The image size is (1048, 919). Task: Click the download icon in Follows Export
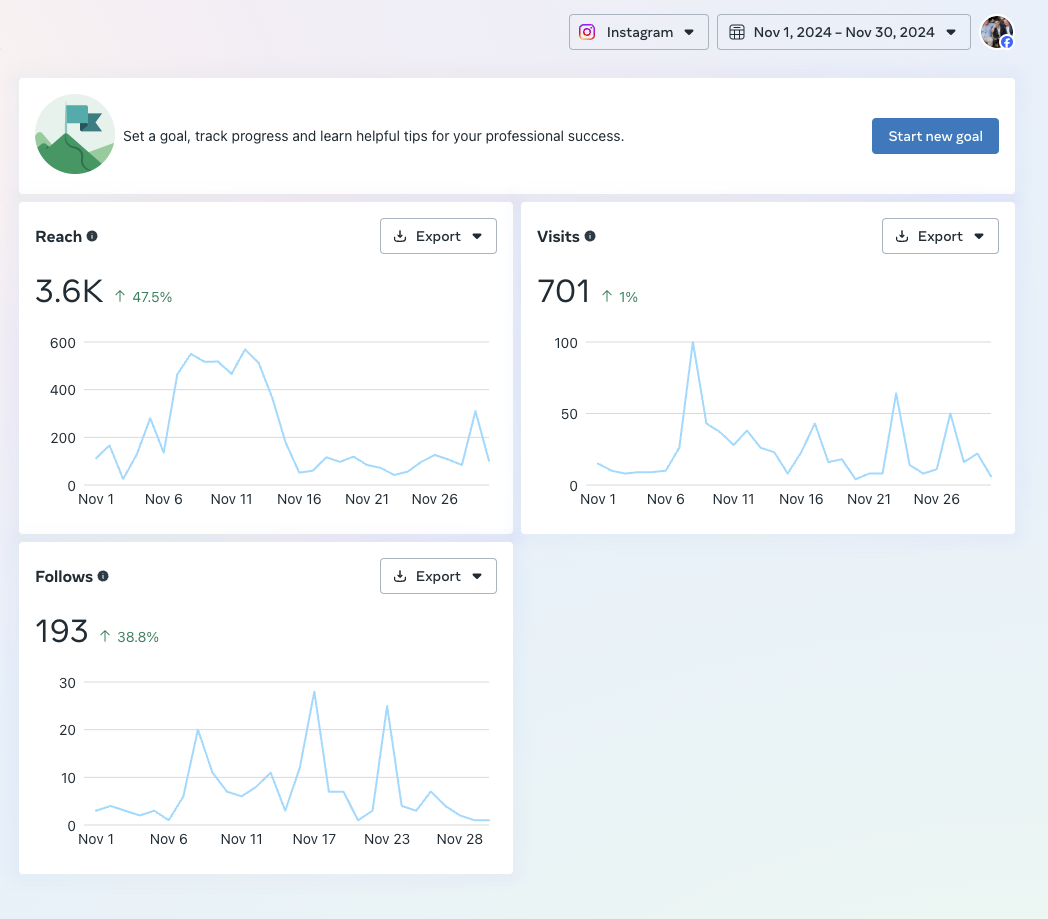(401, 576)
